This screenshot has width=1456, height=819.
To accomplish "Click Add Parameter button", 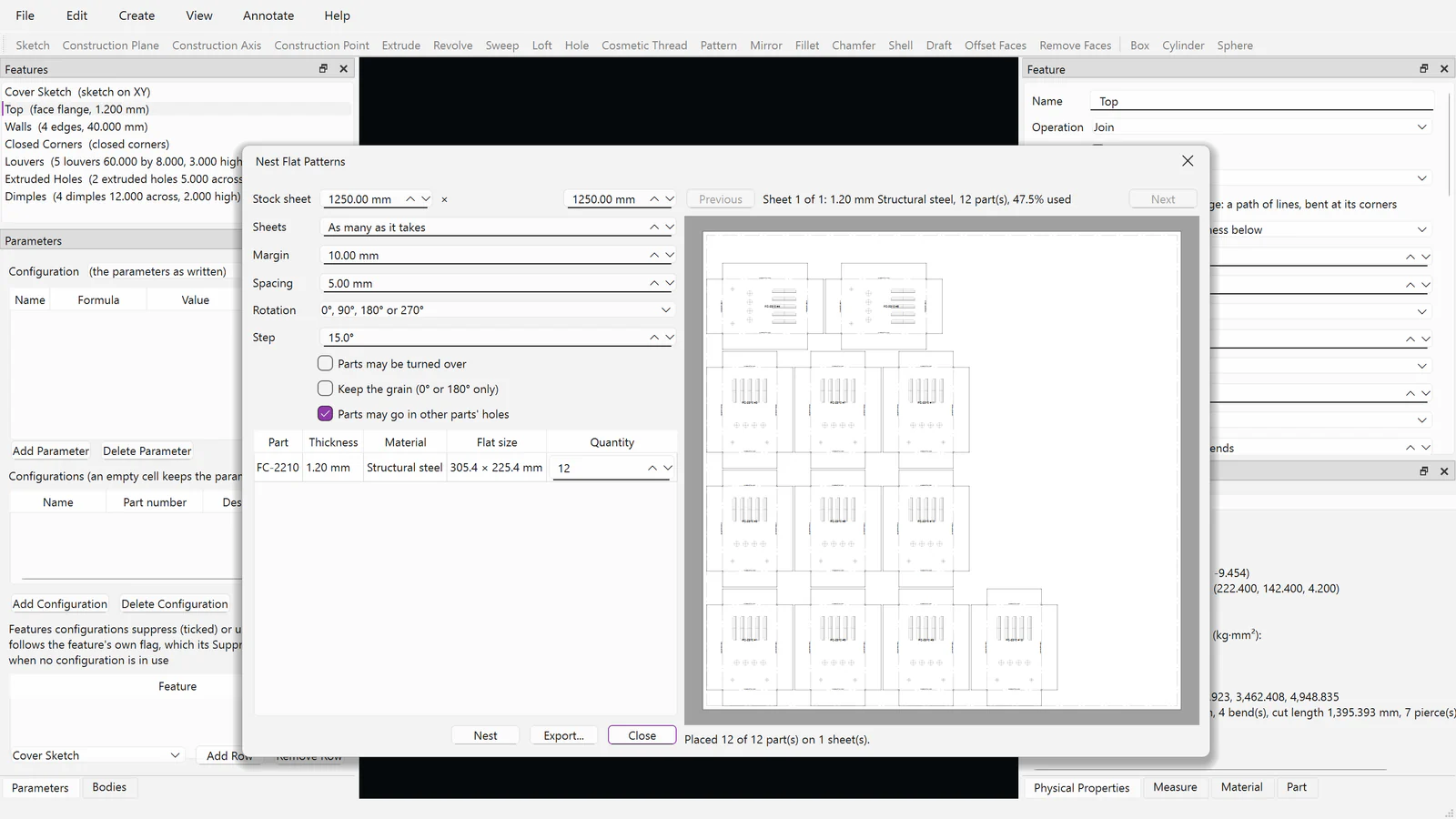I will pyautogui.click(x=51, y=450).
